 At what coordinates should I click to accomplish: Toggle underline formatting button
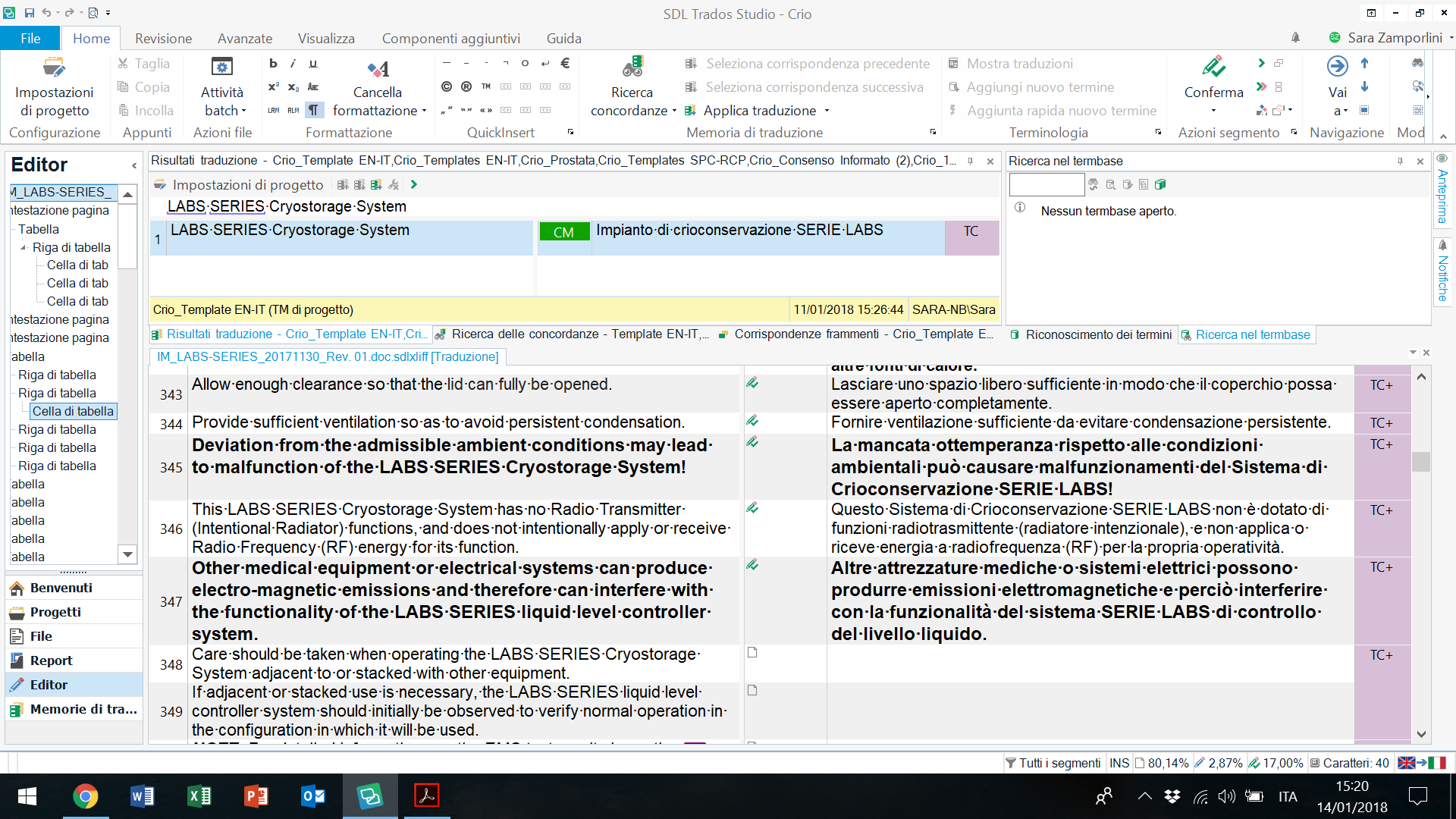click(x=313, y=64)
